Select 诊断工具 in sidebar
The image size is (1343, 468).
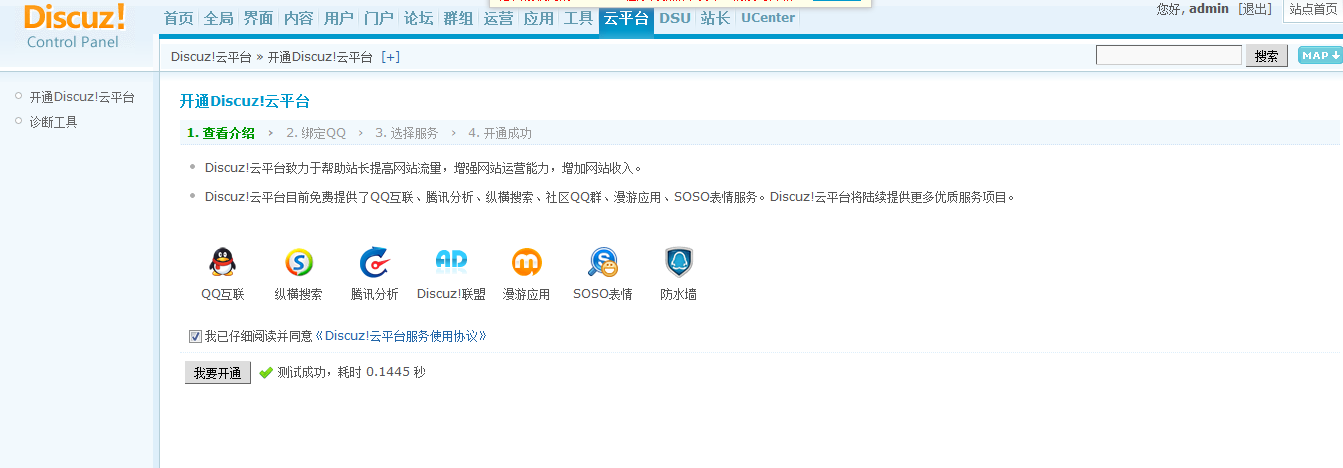(x=53, y=122)
